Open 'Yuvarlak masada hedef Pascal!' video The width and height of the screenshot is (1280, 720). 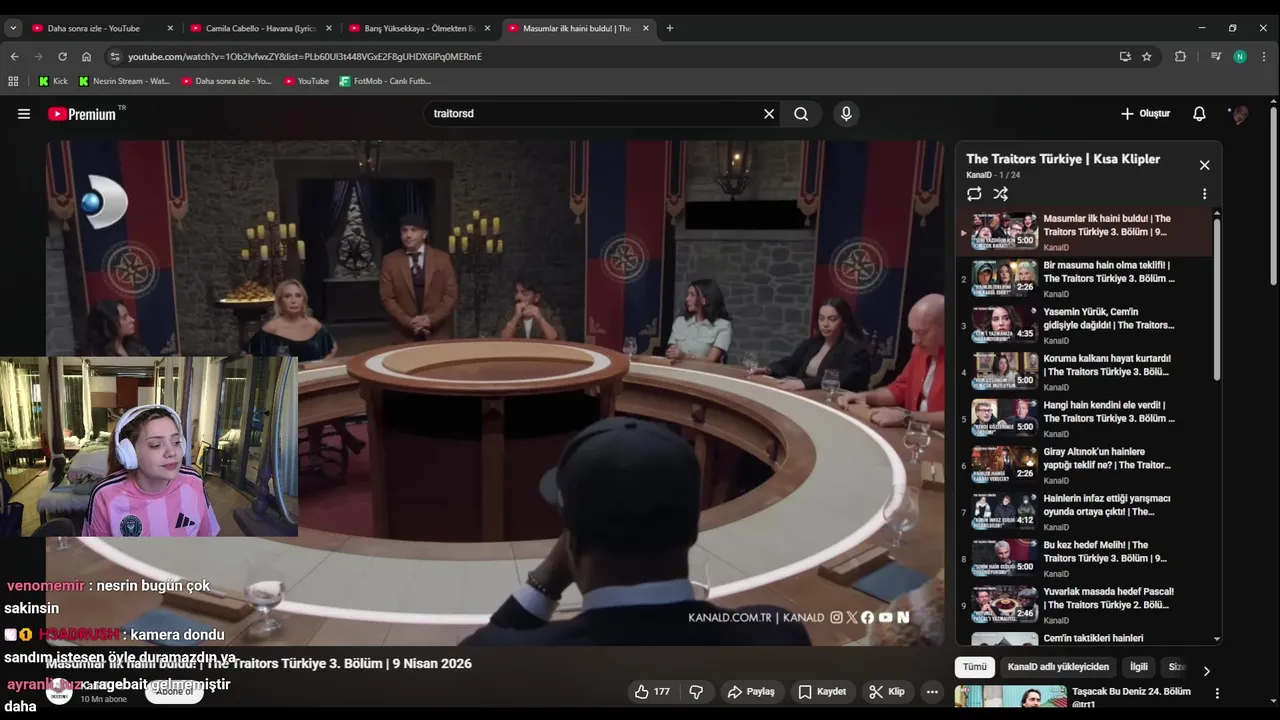click(x=1085, y=606)
